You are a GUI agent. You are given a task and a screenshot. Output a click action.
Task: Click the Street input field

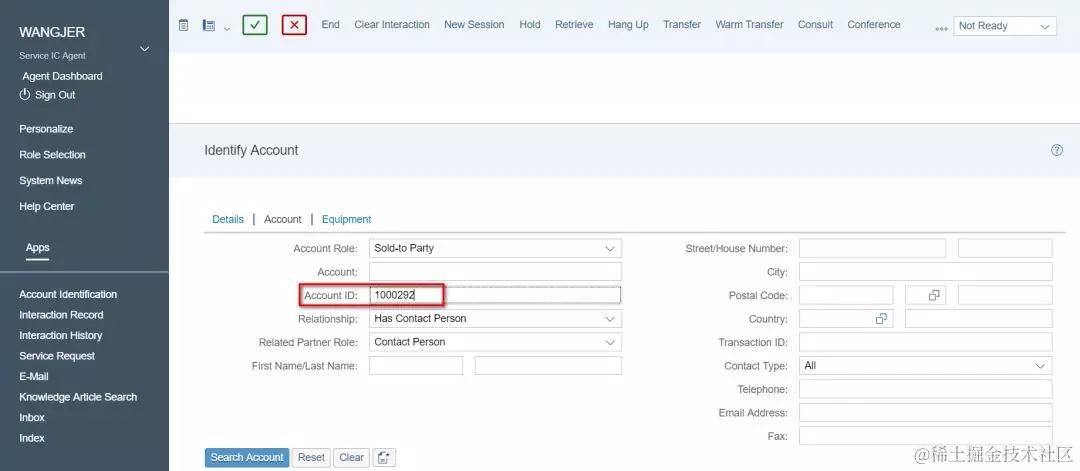pyautogui.click(x=873, y=248)
